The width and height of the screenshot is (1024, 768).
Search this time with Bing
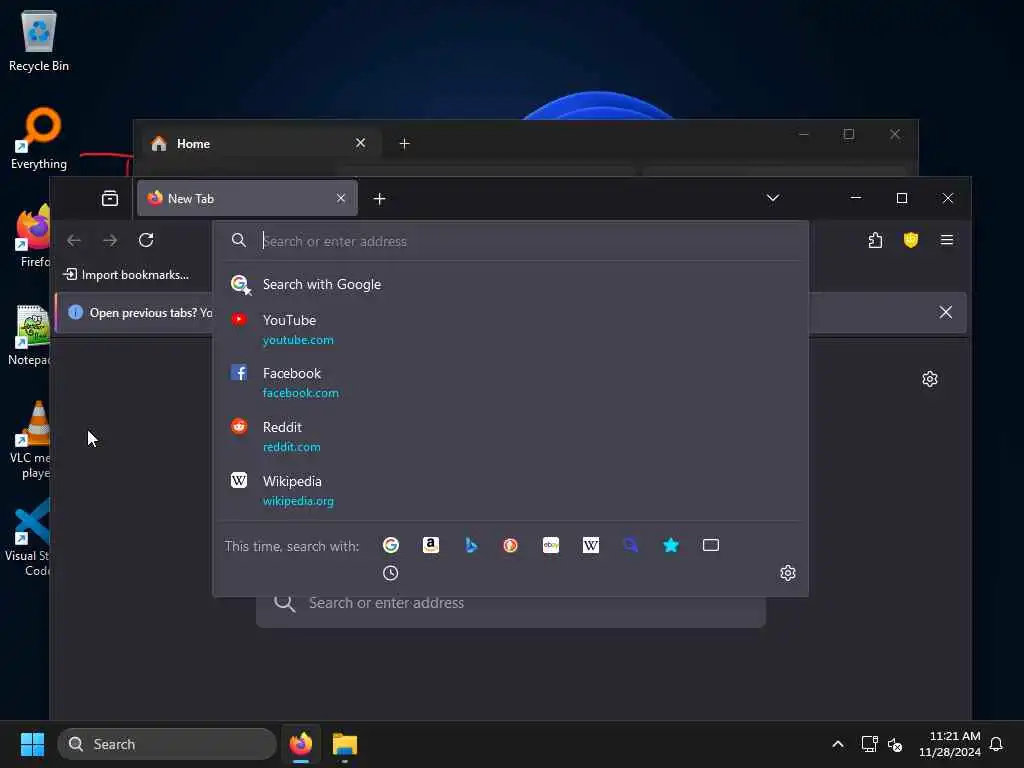pos(471,545)
